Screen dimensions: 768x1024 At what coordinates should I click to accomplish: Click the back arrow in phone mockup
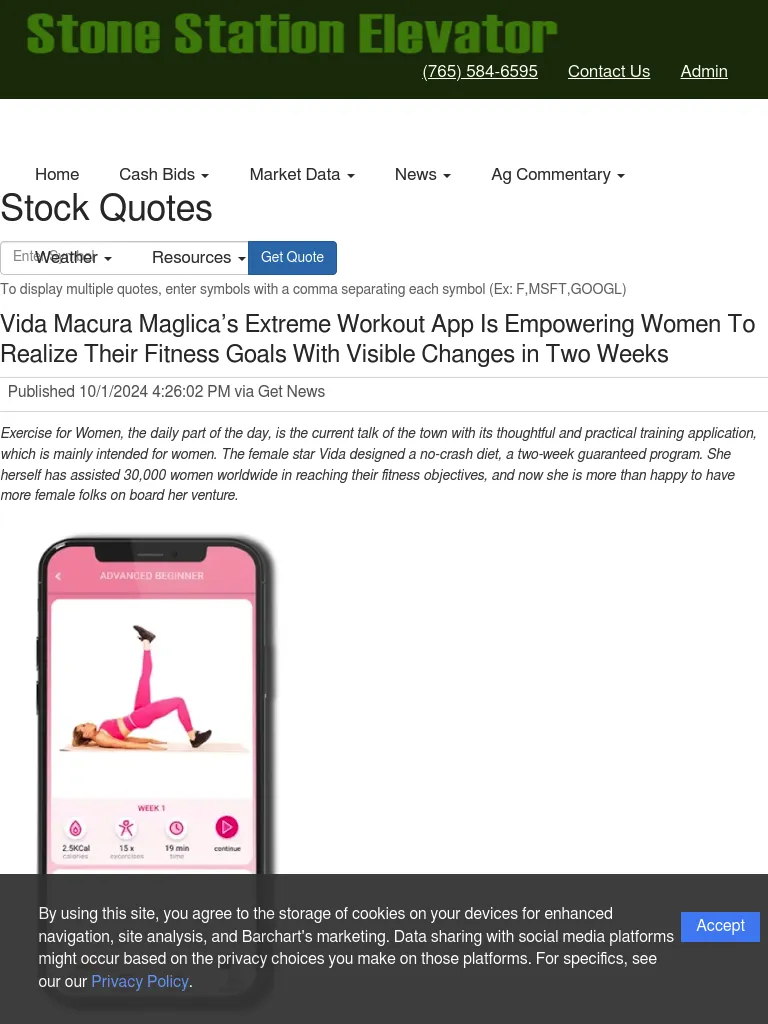point(58,576)
